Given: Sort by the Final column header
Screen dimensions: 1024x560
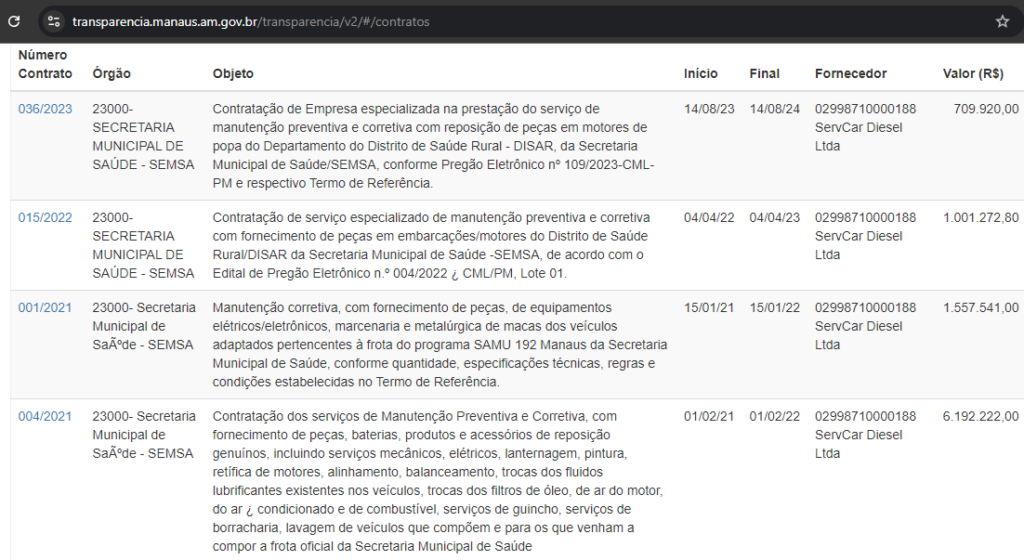Looking at the screenshot, I should tap(764, 74).
